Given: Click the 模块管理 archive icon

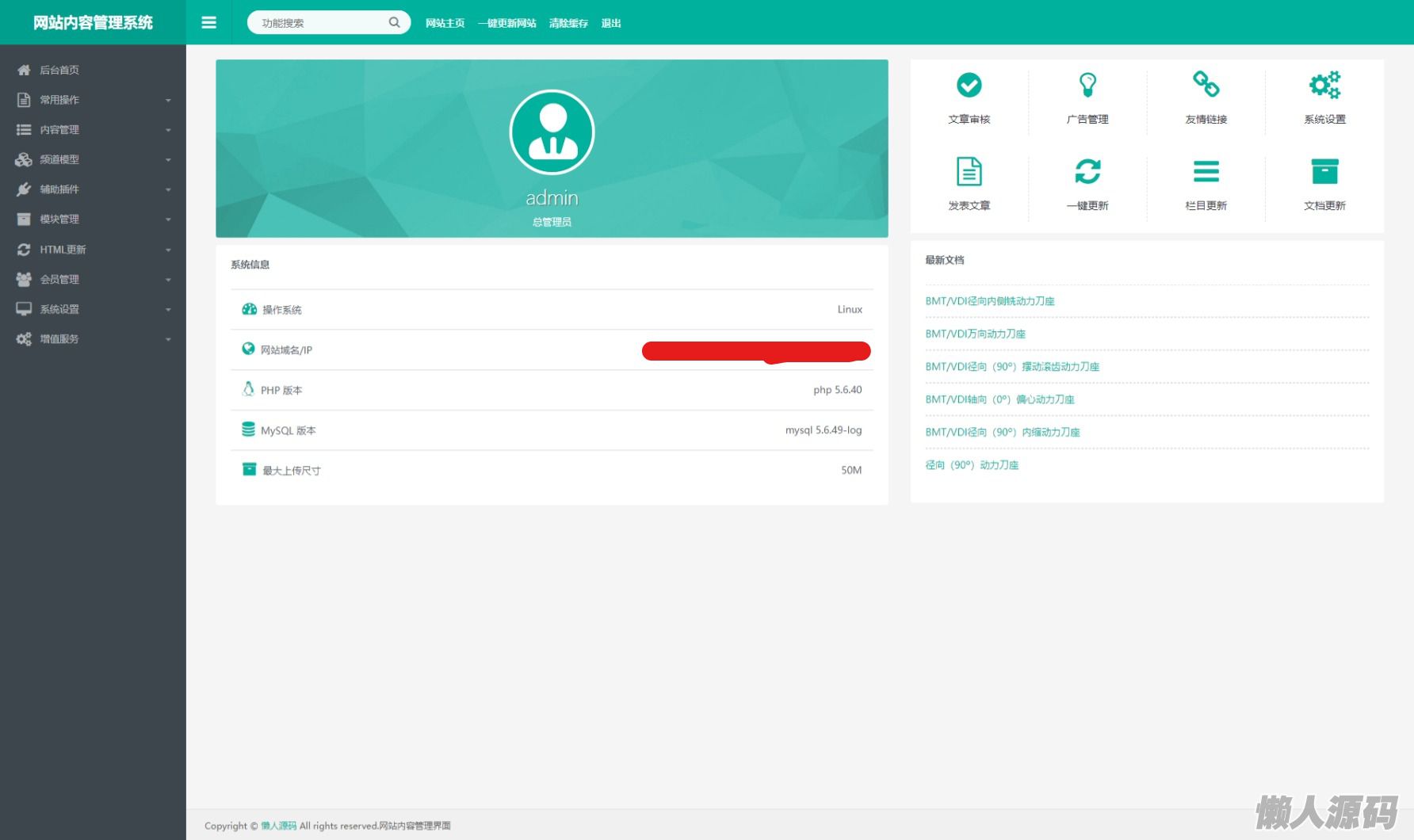Looking at the screenshot, I should 24,219.
